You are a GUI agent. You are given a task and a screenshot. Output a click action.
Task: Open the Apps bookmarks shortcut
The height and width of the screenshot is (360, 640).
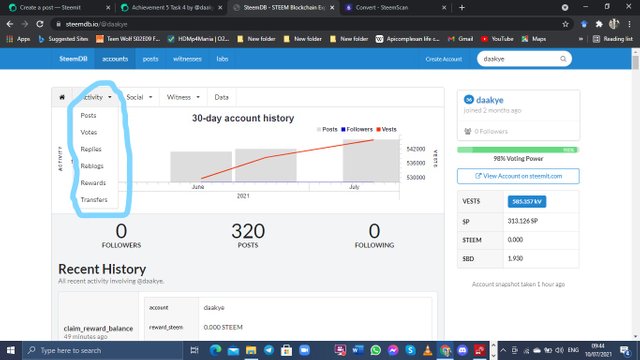point(18,39)
